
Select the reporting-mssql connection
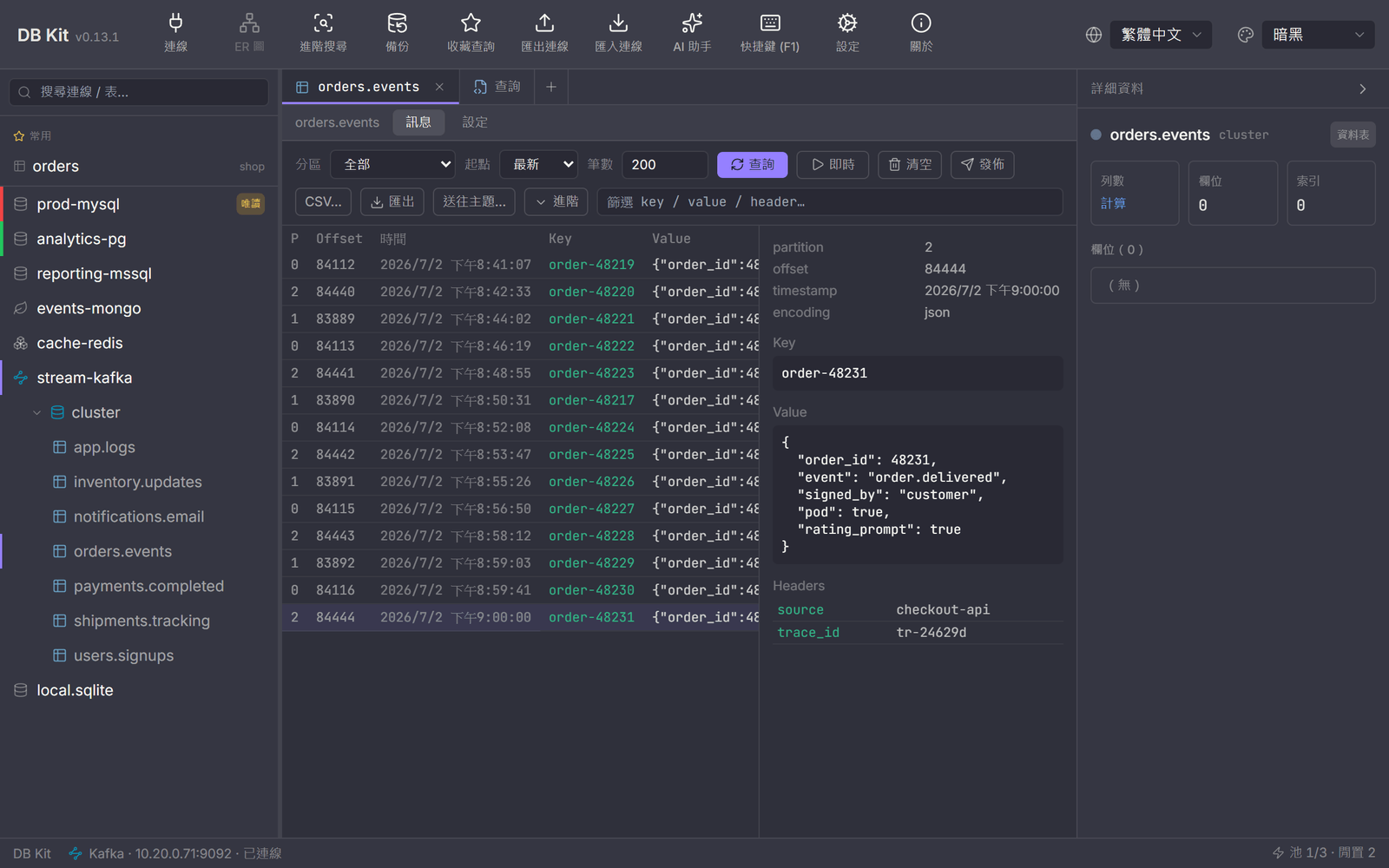139,273
